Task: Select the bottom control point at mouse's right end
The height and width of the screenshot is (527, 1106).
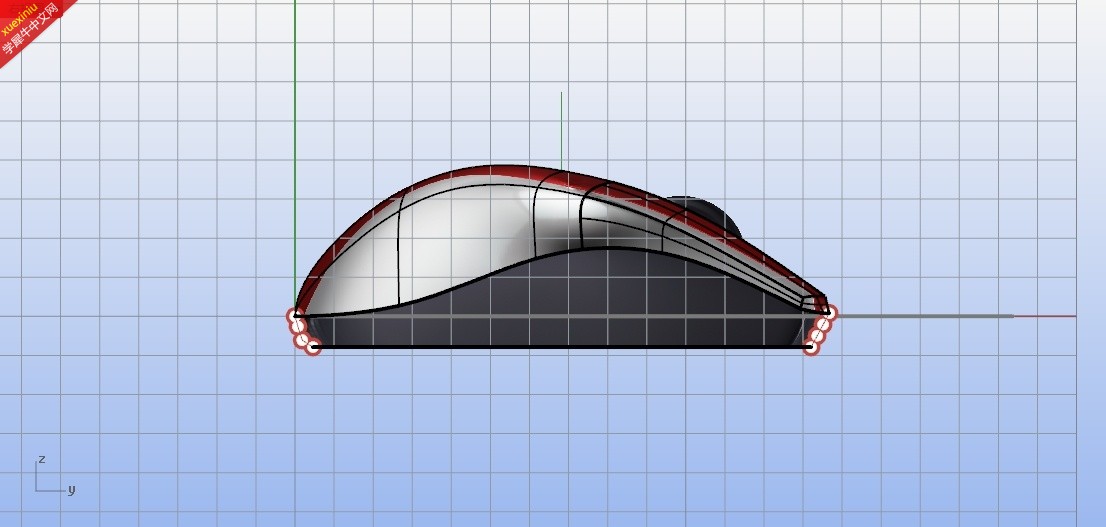Action: point(811,347)
